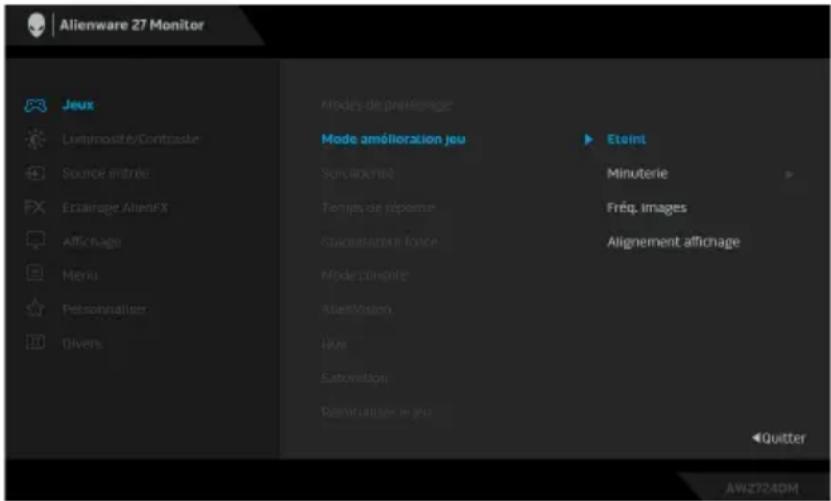Click the AW2724DM model label

762,488
